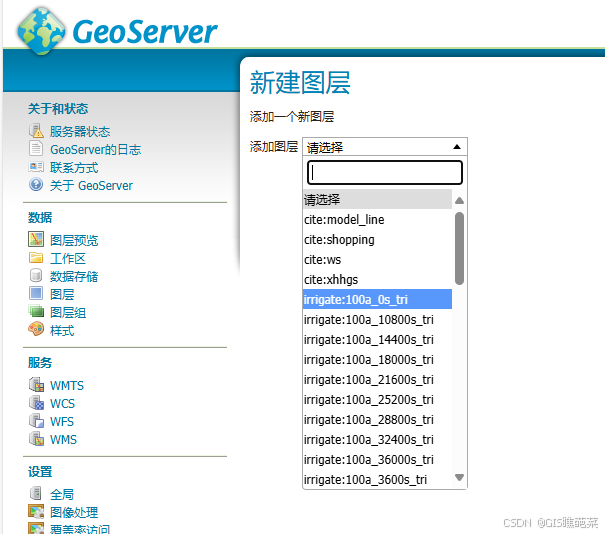Click the list scrollbar down arrow
Viewport: 605px width, 534px height.
pyautogui.click(x=459, y=478)
